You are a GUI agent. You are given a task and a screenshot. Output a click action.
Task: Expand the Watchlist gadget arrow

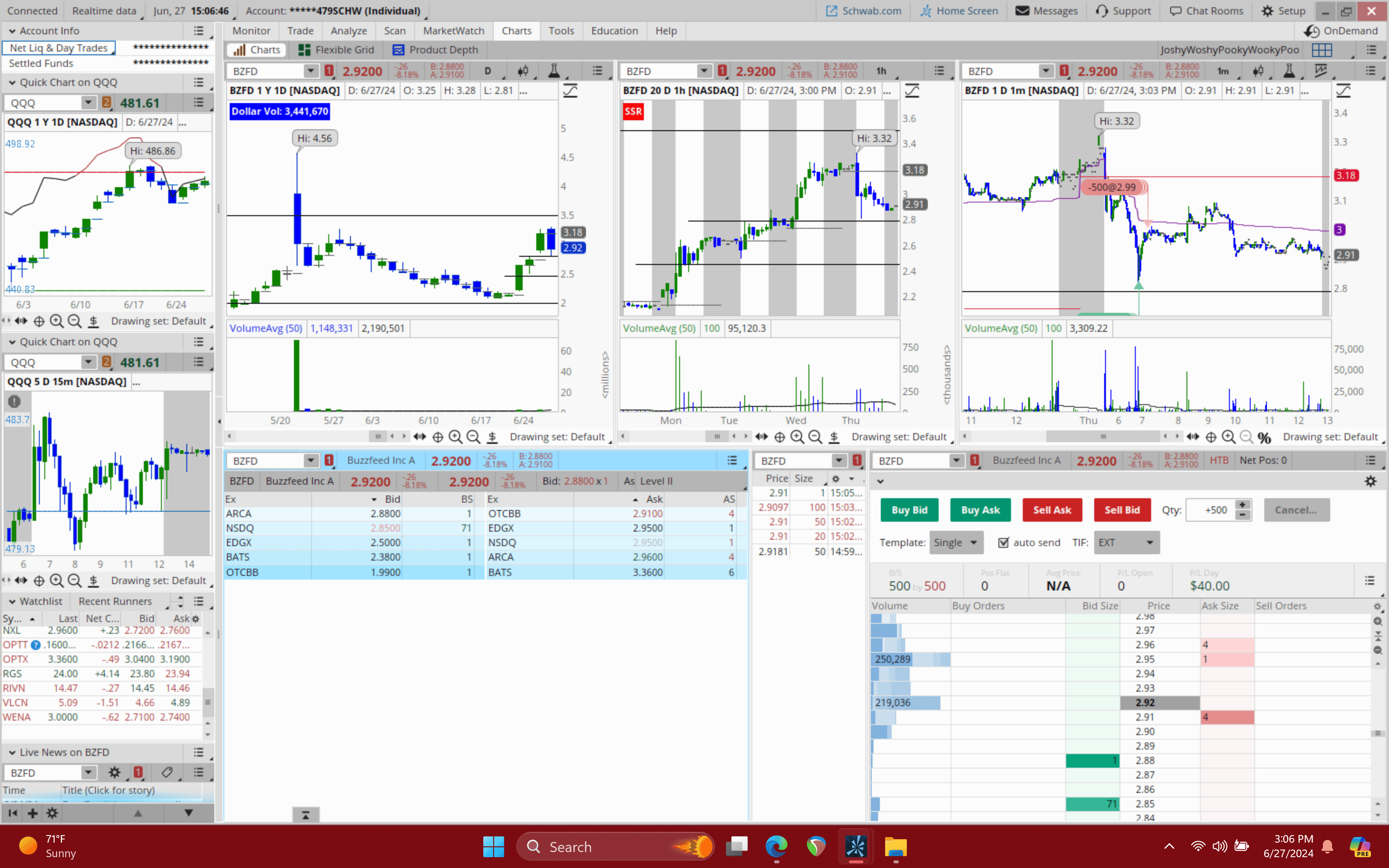pos(12,601)
